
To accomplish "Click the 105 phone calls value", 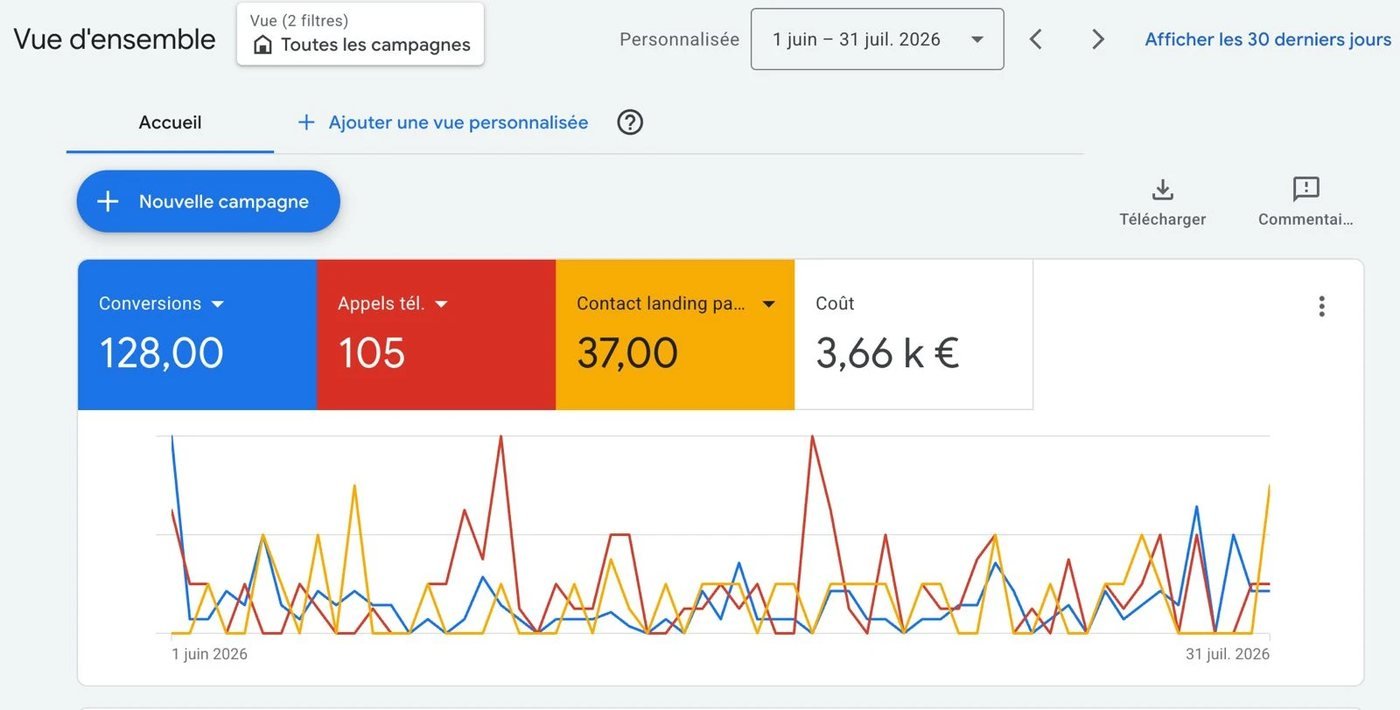I will point(371,353).
